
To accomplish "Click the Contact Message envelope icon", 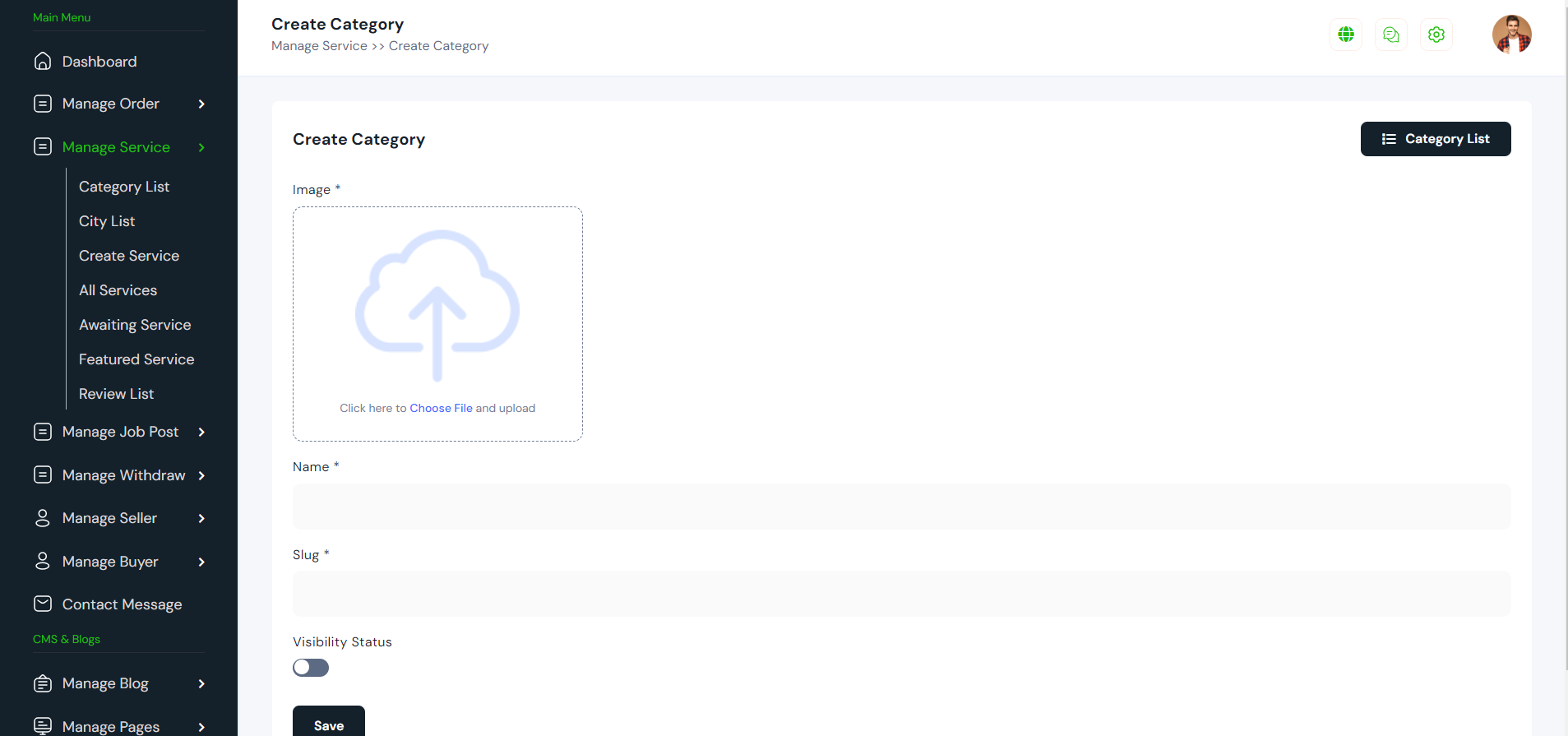I will (43, 604).
